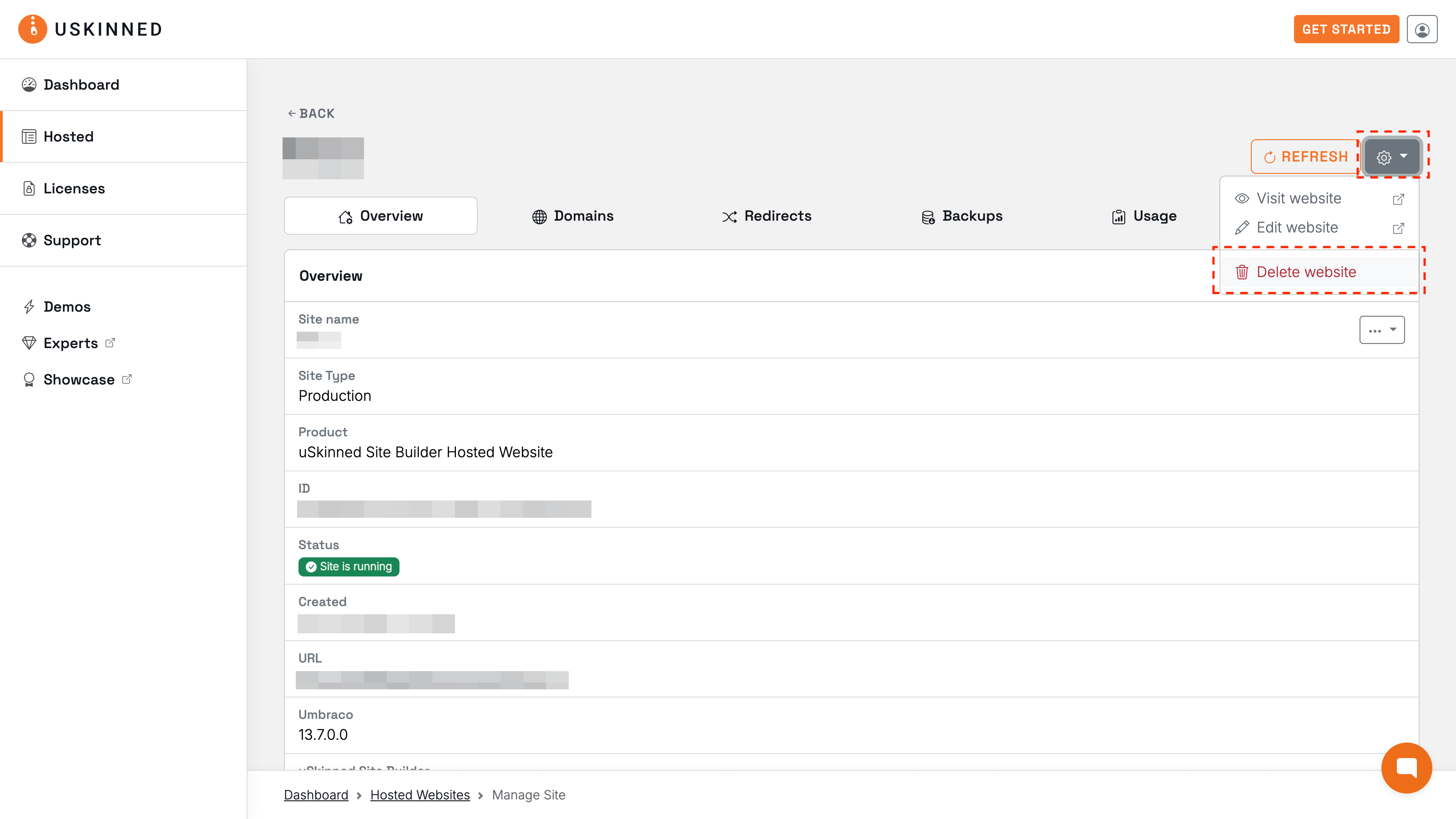Select Licenses in the sidebar

(x=73, y=188)
